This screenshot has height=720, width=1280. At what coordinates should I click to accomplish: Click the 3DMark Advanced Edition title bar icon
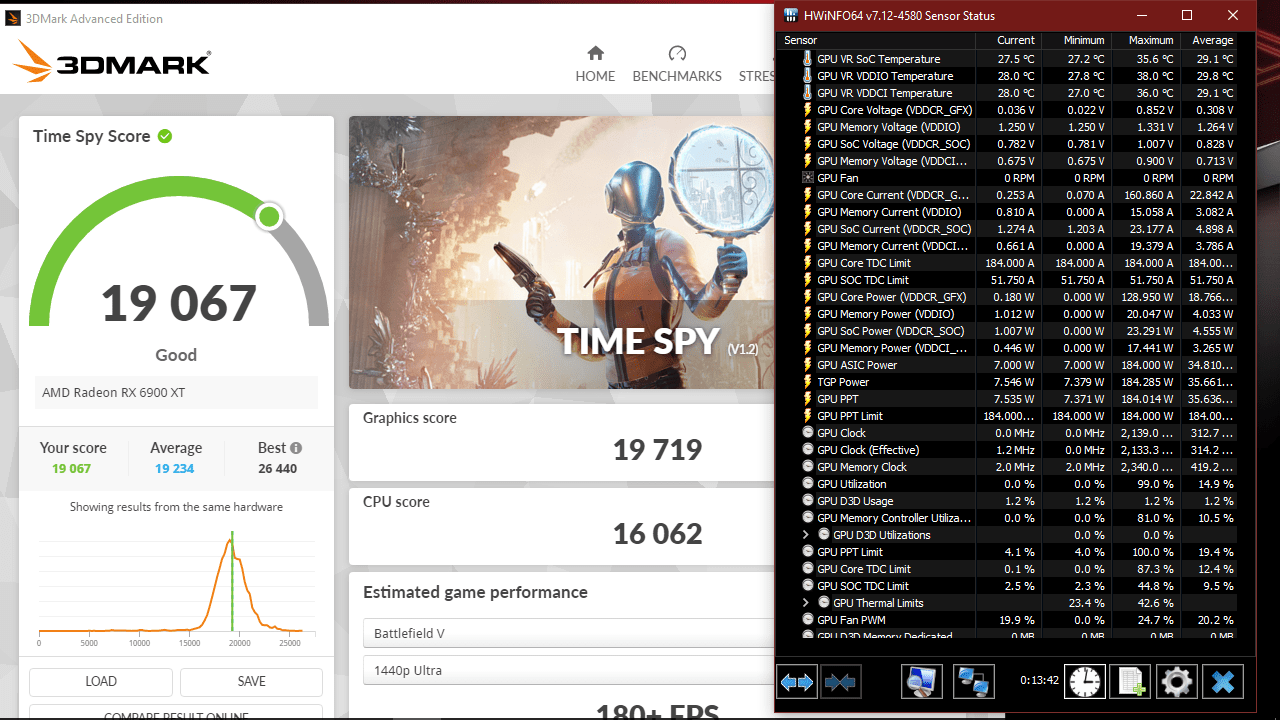coord(12,18)
